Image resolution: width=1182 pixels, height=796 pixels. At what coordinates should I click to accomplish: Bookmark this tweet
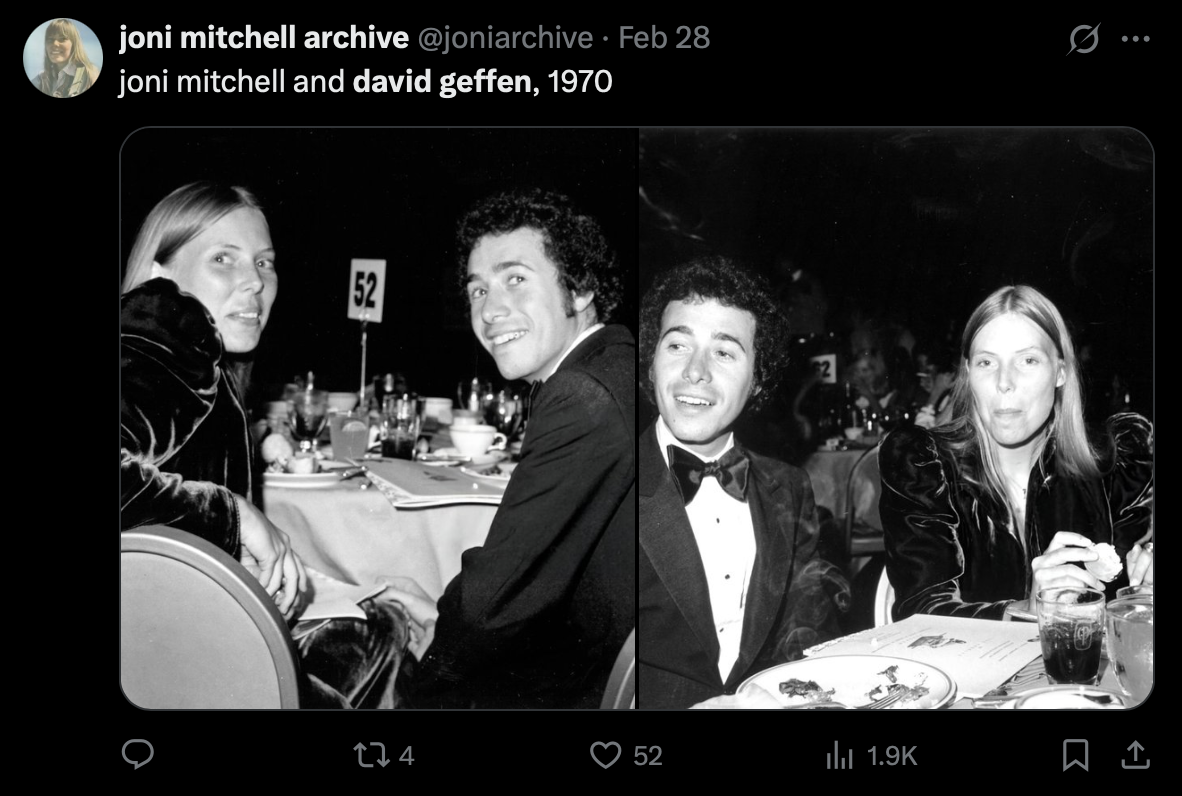tap(1075, 755)
